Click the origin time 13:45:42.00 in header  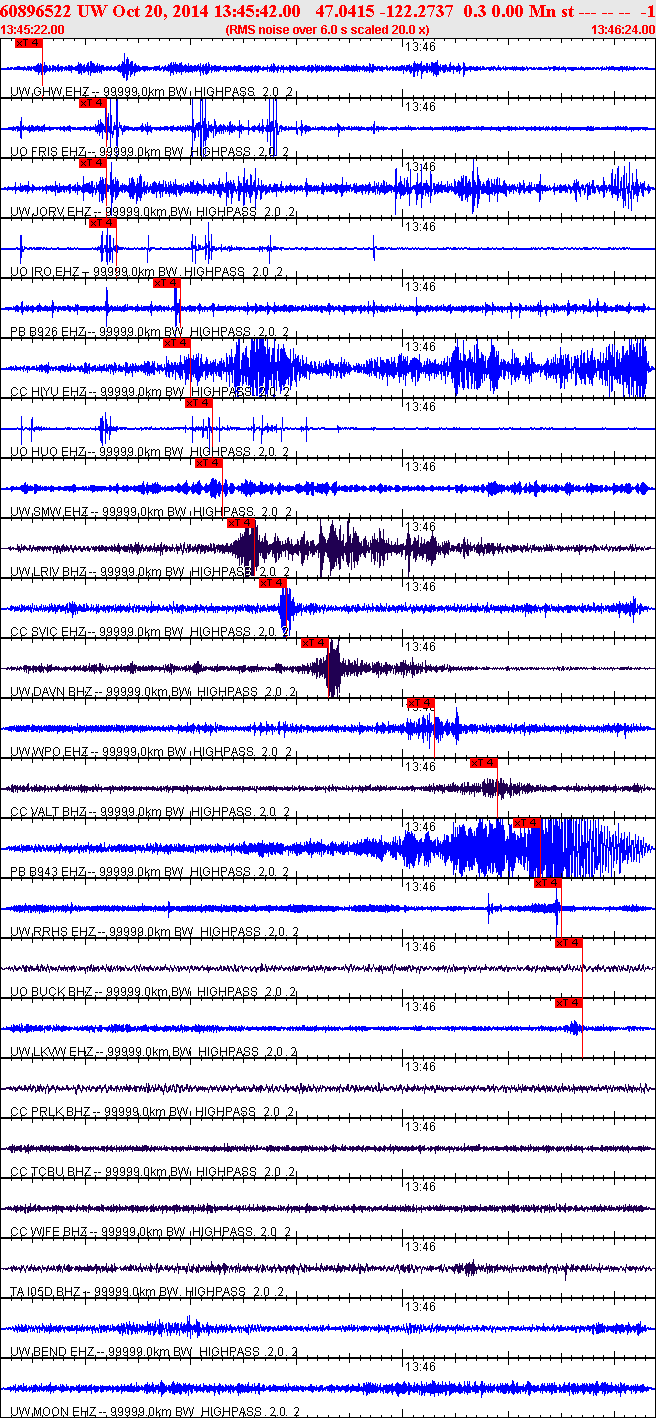[255, 11]
